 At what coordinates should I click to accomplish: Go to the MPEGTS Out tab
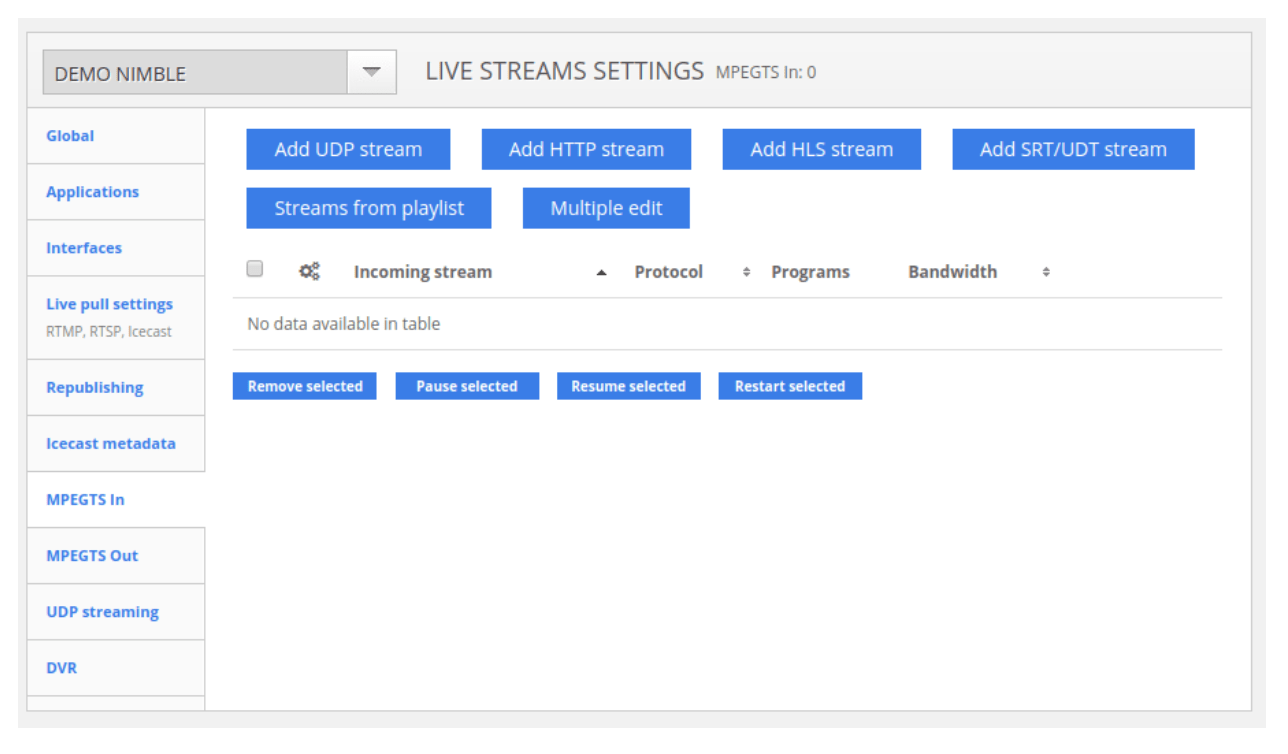coord(92,556)
